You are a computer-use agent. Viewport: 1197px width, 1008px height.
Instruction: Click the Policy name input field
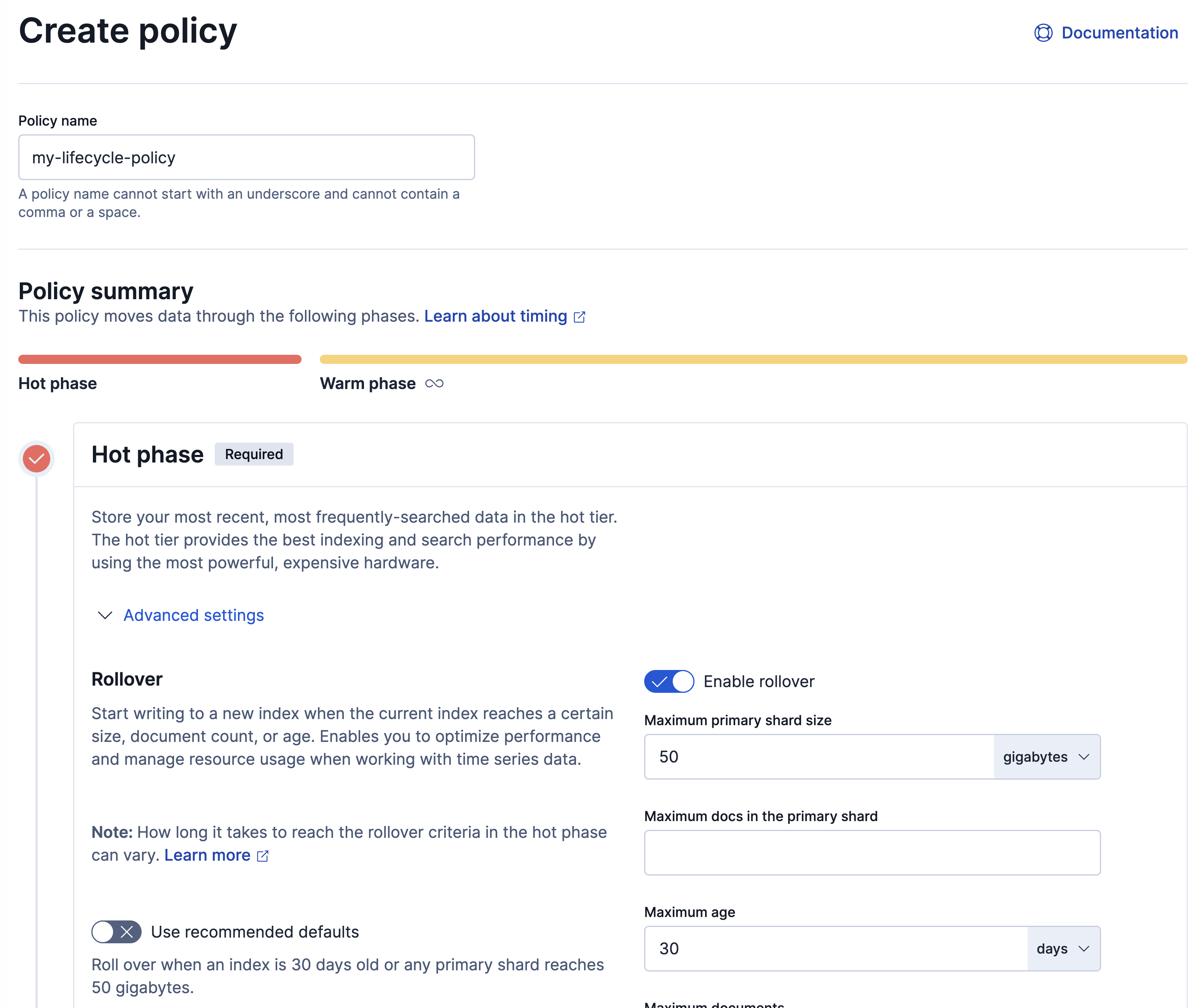246,157
